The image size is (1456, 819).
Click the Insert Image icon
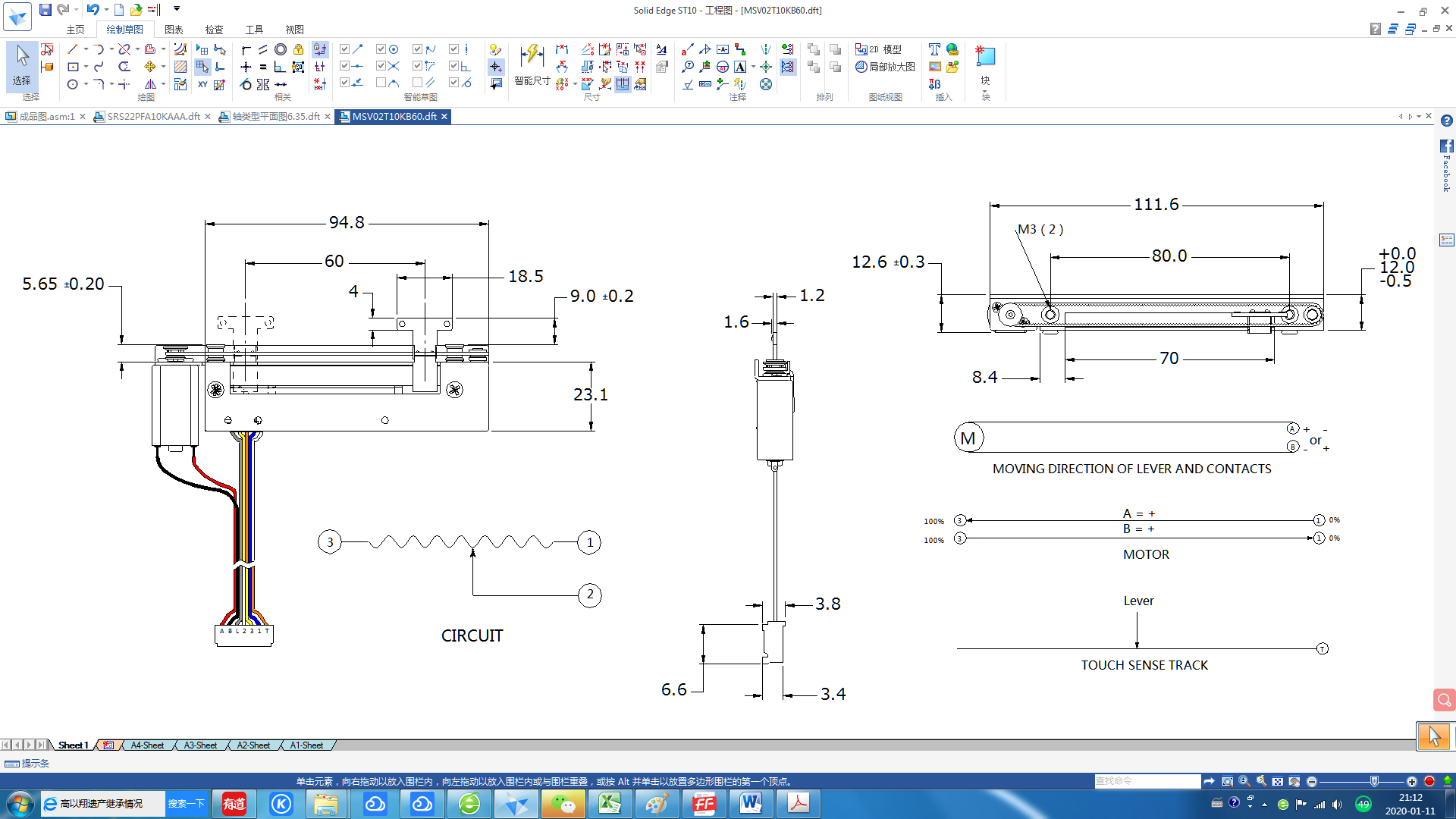coord(934,67)
